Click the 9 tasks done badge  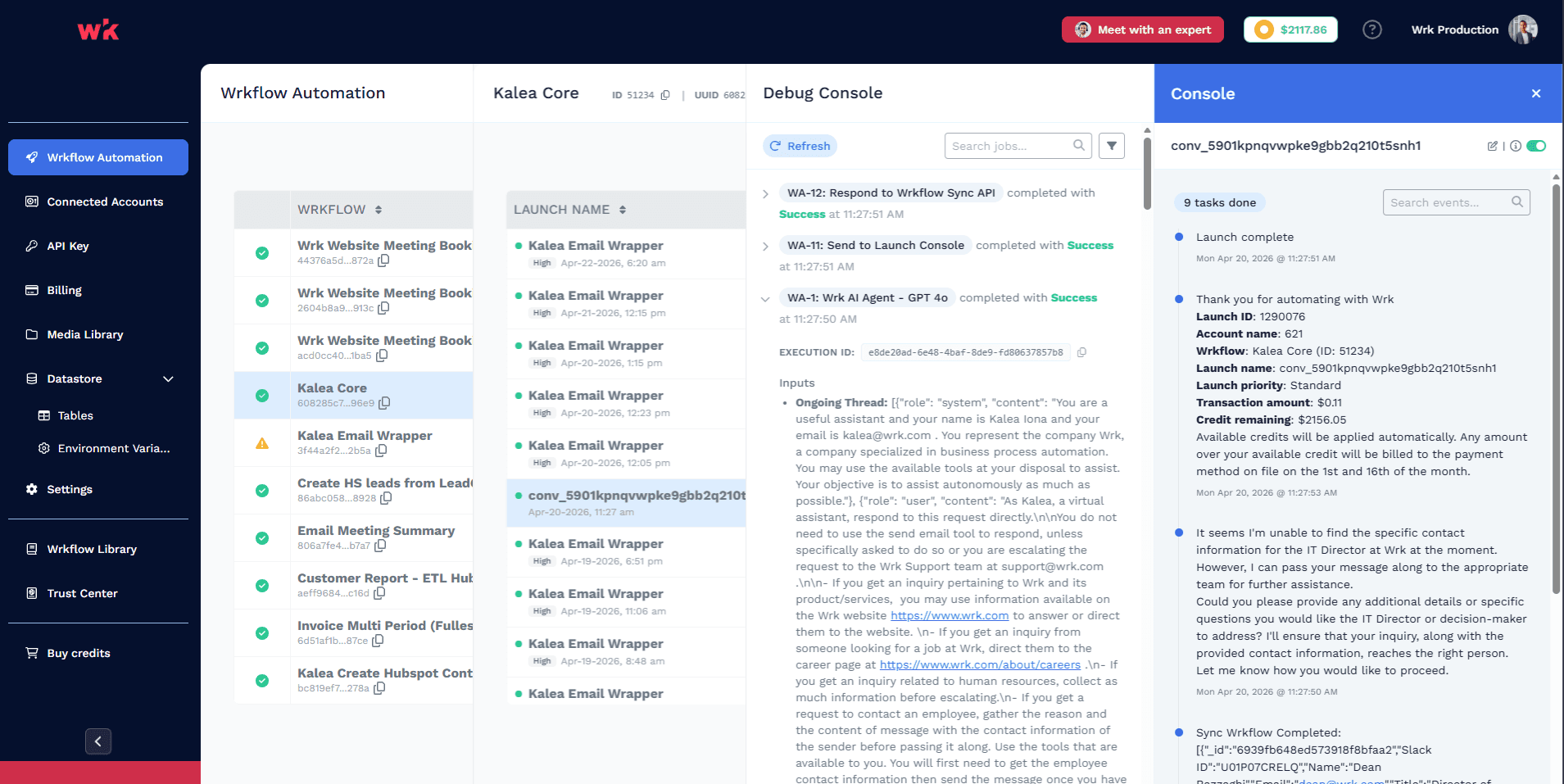click(1220, 202)
